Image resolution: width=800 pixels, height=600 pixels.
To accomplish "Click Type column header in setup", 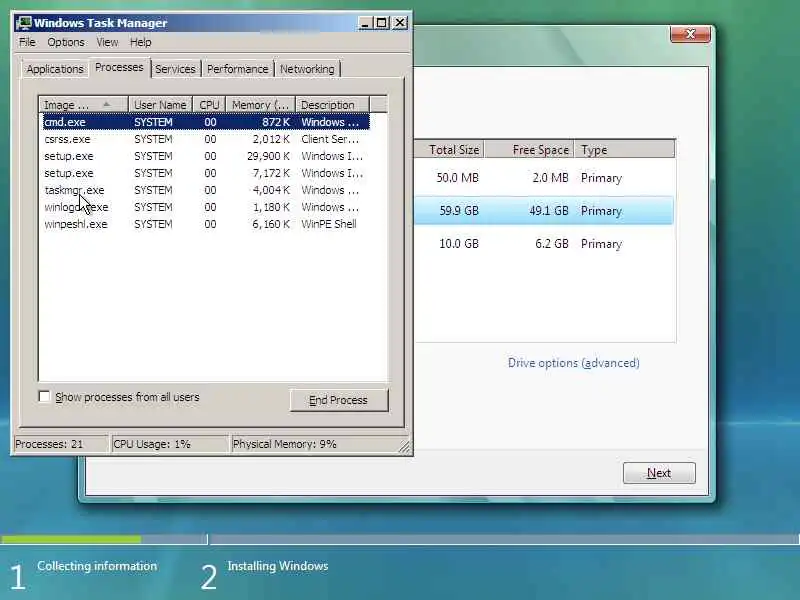I will pos(625,149).
